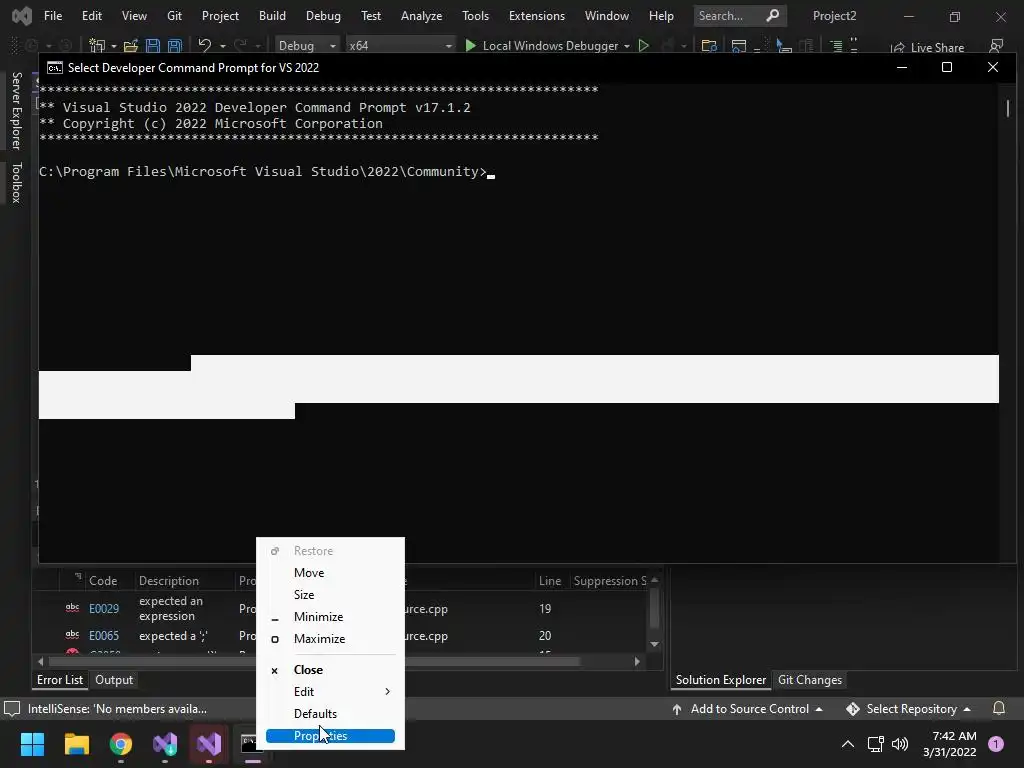Select Move in the context menu
The height and width of the screenshot is (768, 1024).
tap(309, 573)
